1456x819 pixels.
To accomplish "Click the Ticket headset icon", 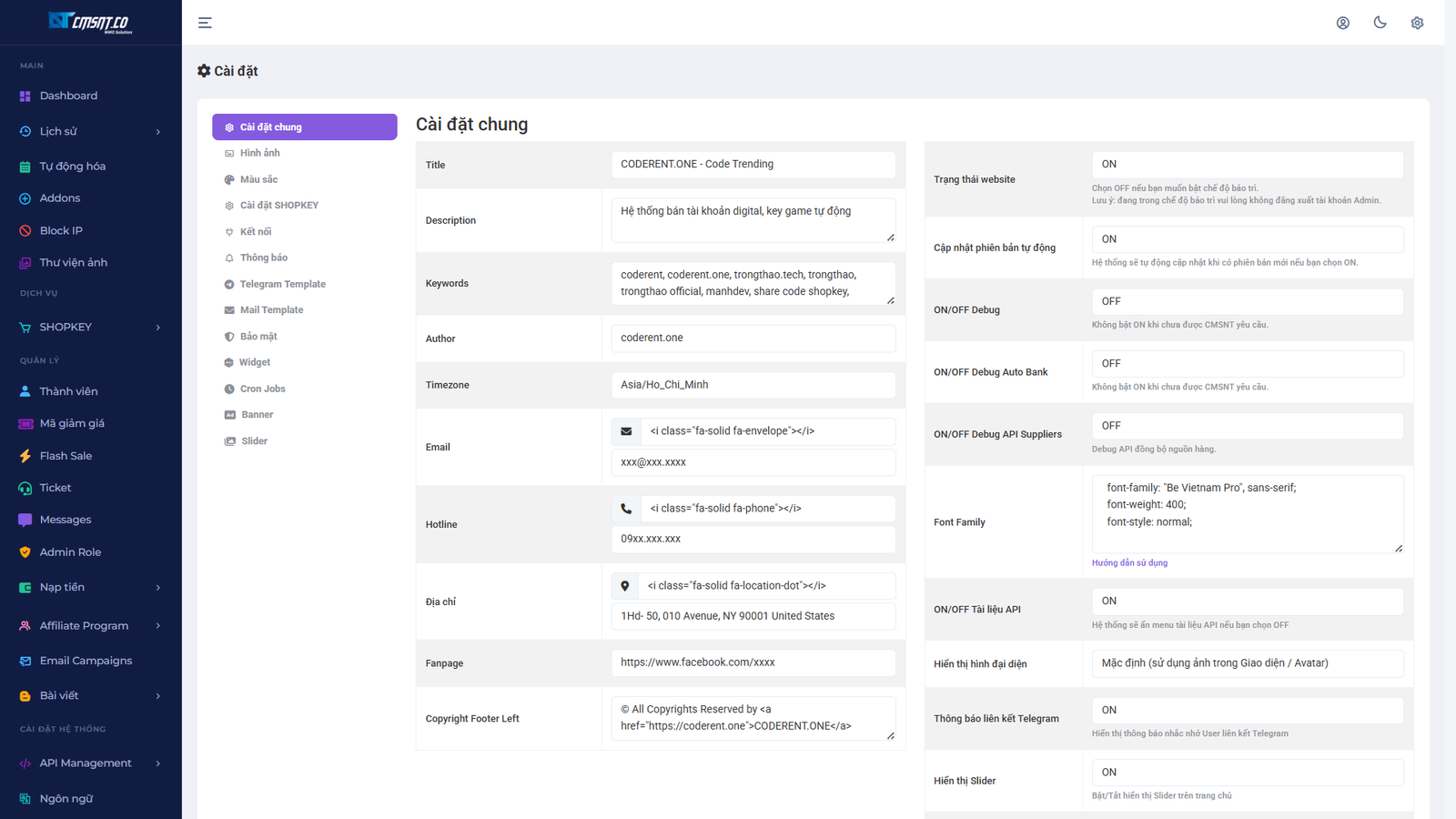I will point(25,489).
